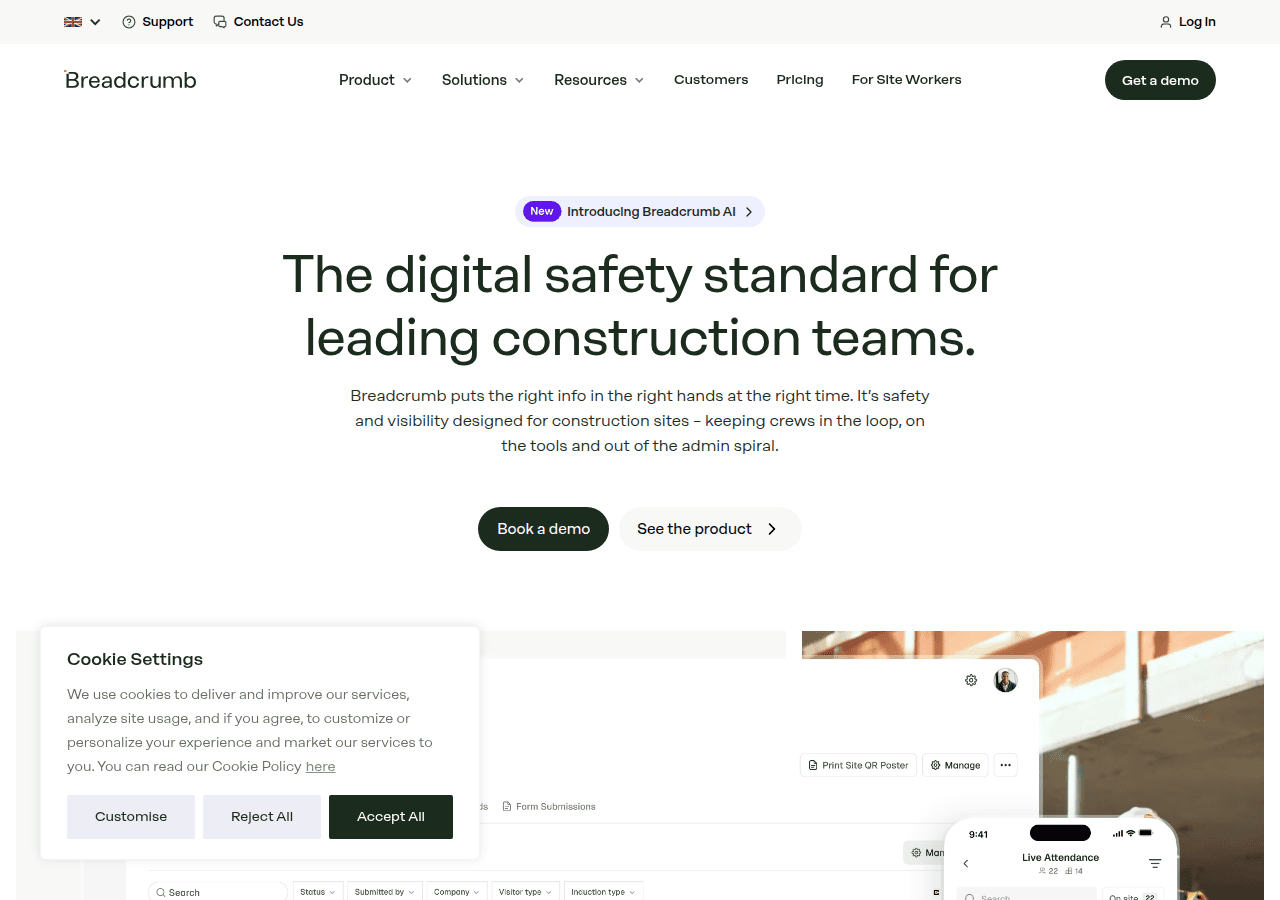The height and width of the screenshot is (900, 1280).
Task: Click the purple New badge
Action: [541, 212]
